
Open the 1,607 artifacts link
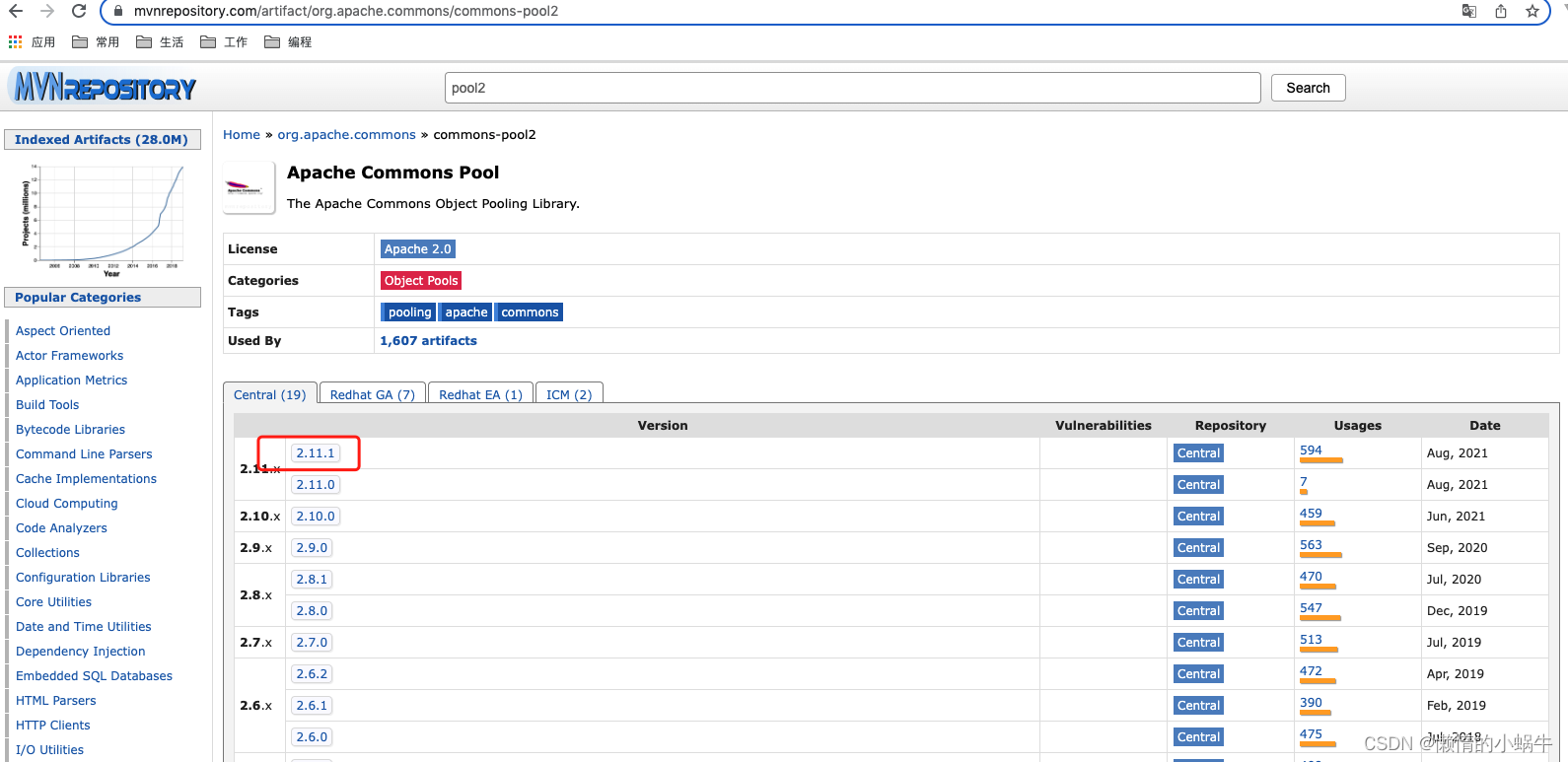428,341
